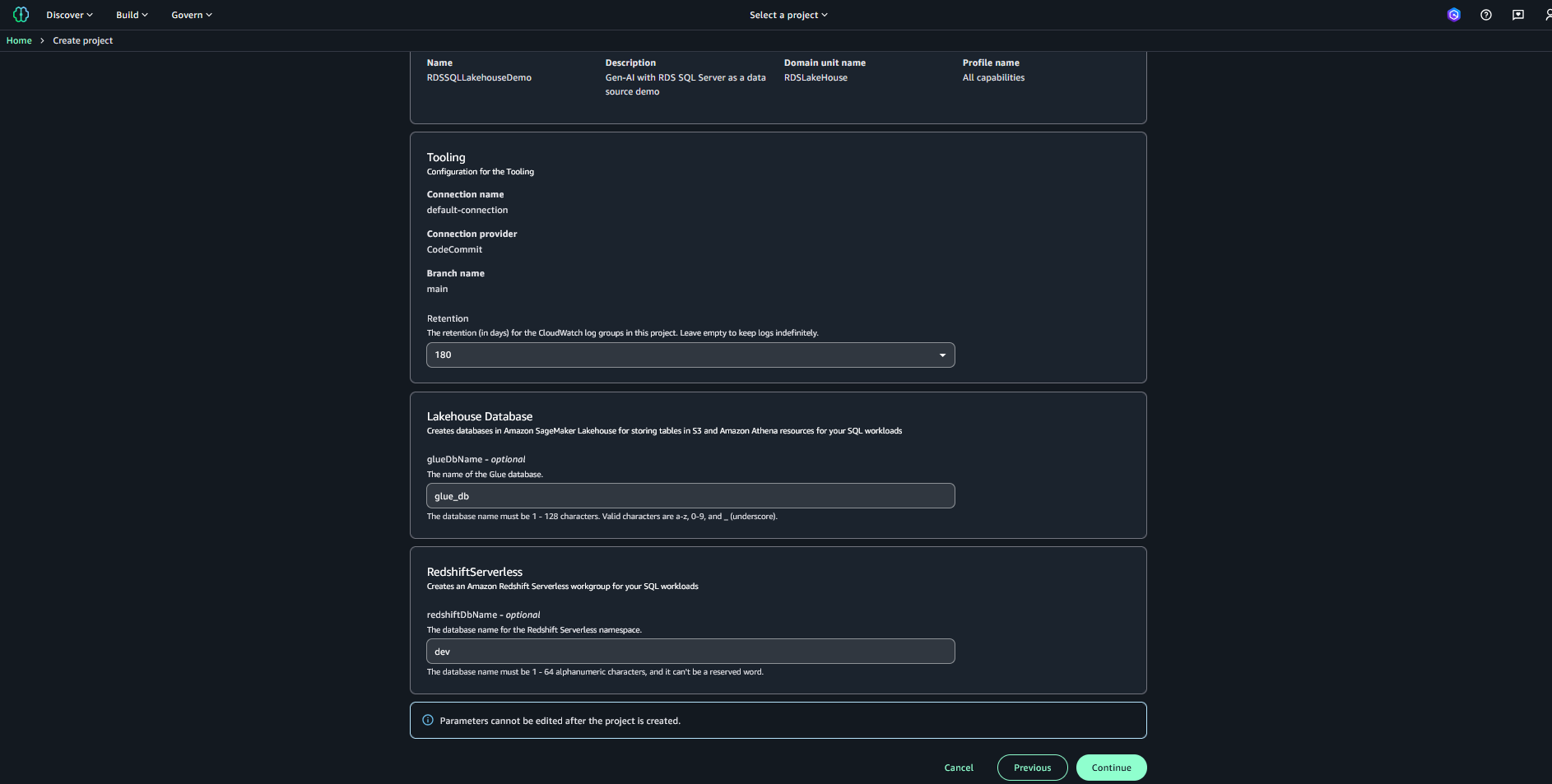This screenshot has height=784, width=1552.
Task: Open the user profile icon
Action: [1547, 15]
